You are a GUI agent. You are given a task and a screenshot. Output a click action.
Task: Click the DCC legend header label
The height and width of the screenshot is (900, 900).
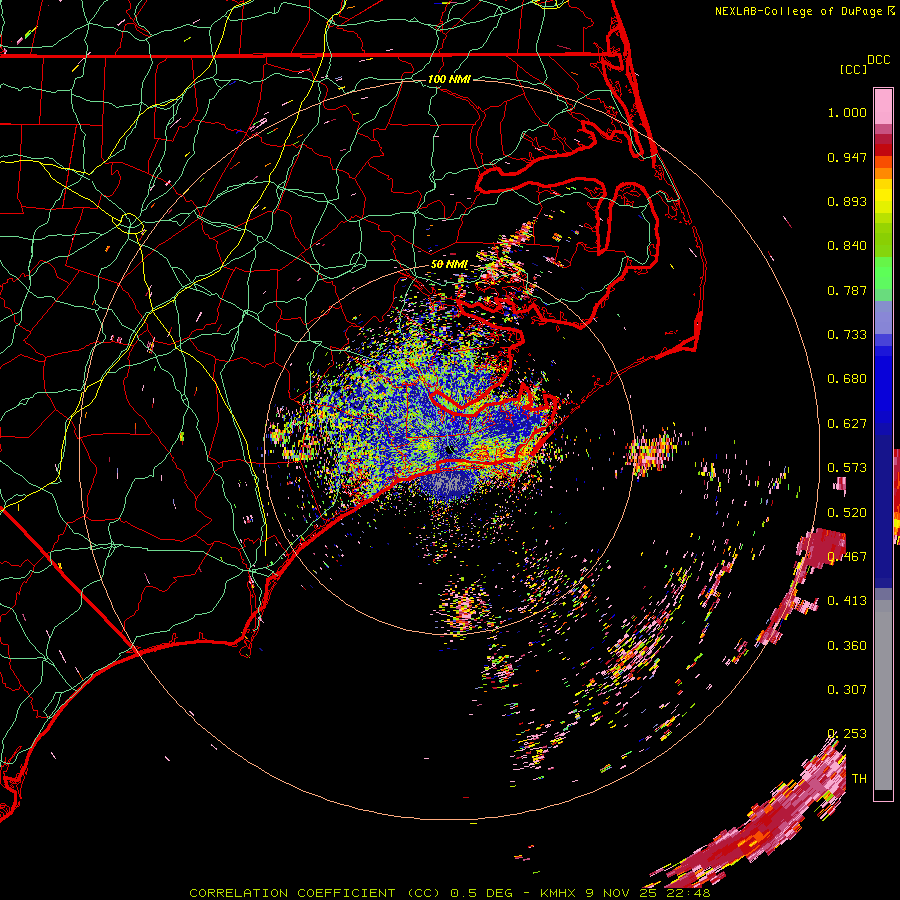[878, 60]
